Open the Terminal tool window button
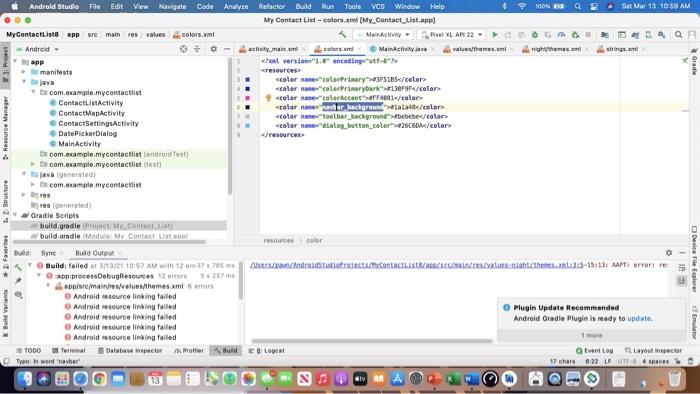This screenshot has width=700, height=394. [x=68, y=351]
